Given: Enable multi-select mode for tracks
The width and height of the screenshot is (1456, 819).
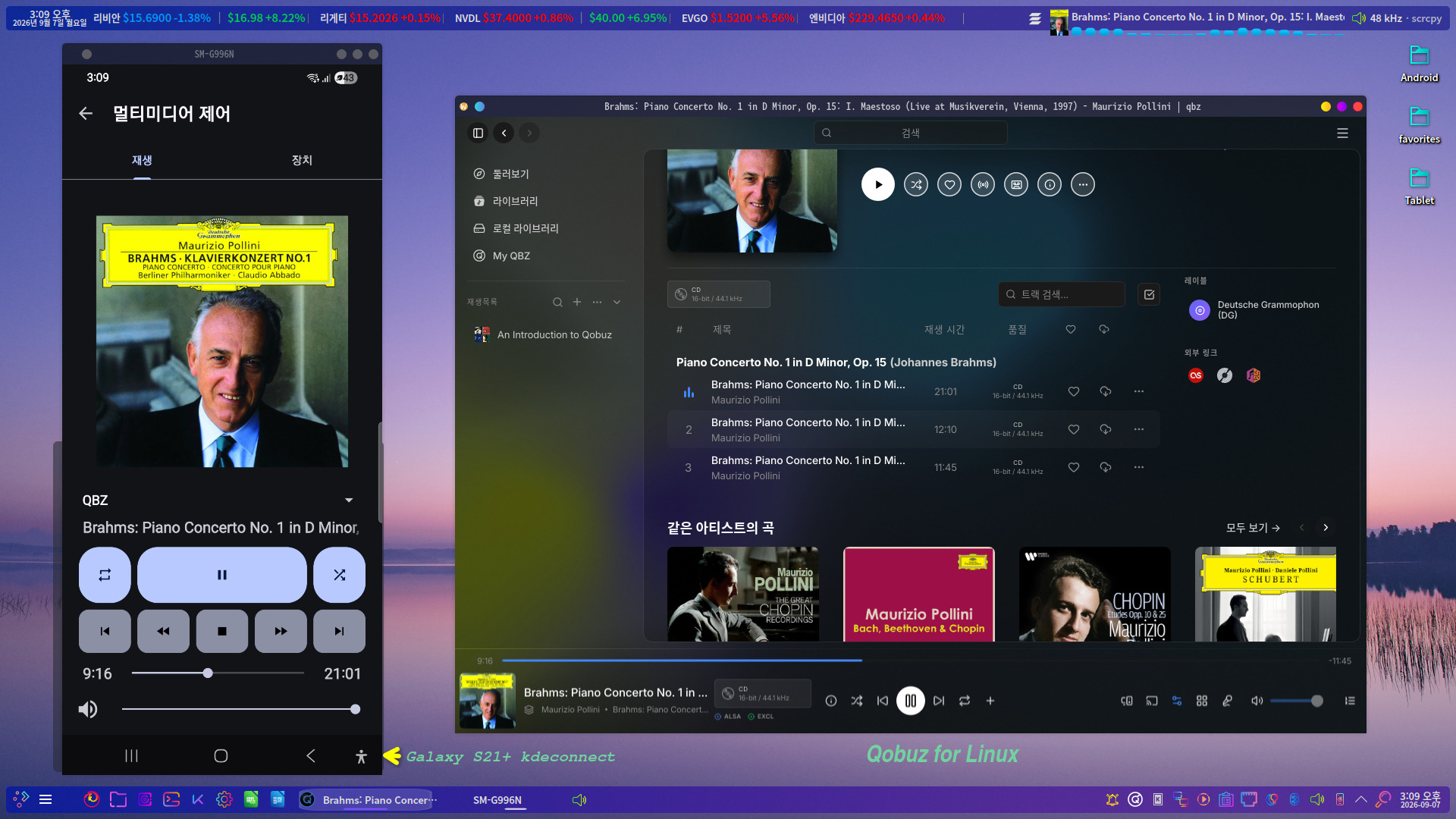Looking at the screenshot, I should (1150, 294).
